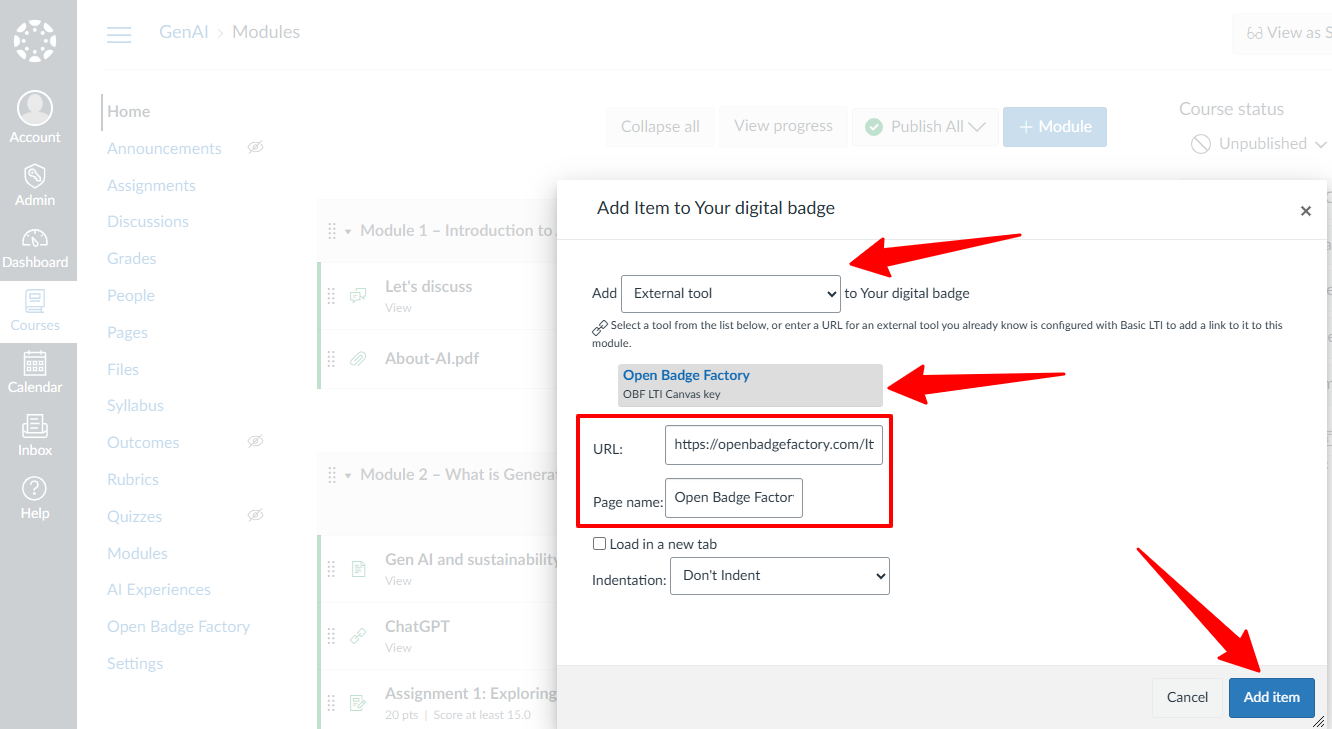Click drag handle for Module 2
Viewport: 1332px width, 729px height.
[332, 475]
